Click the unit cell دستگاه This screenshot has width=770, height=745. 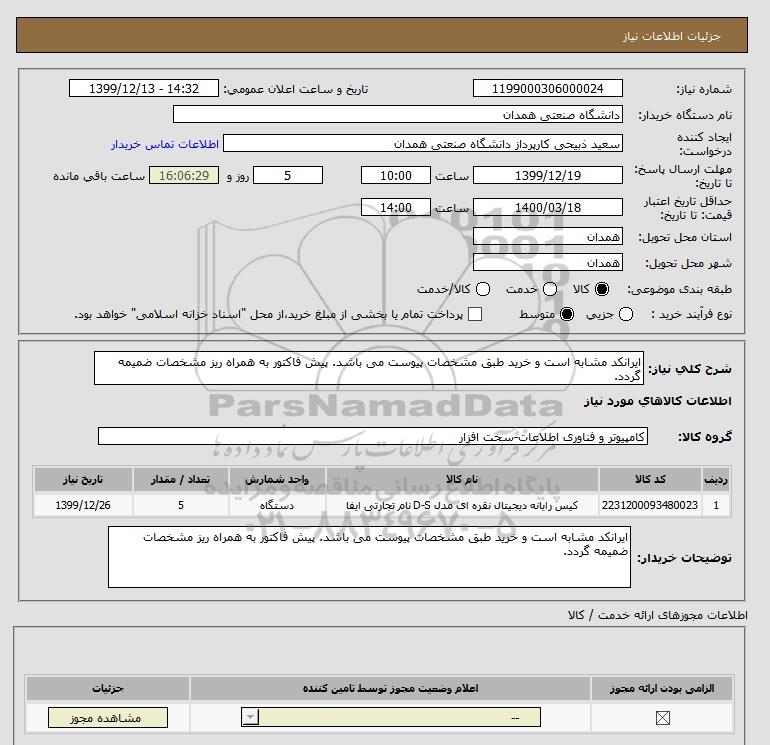(277, 505)
